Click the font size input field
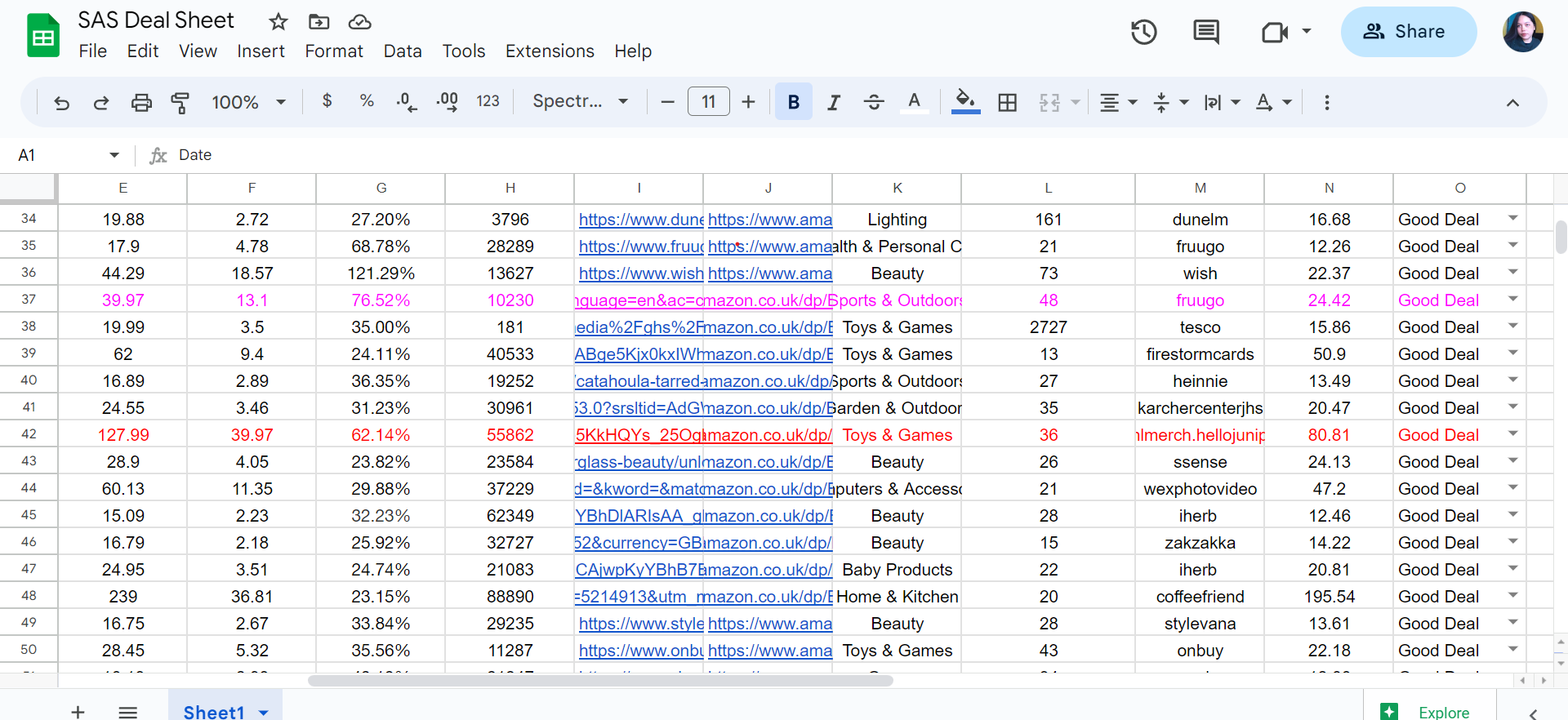The image size is (1568, 720). click(x=708, y=102)
